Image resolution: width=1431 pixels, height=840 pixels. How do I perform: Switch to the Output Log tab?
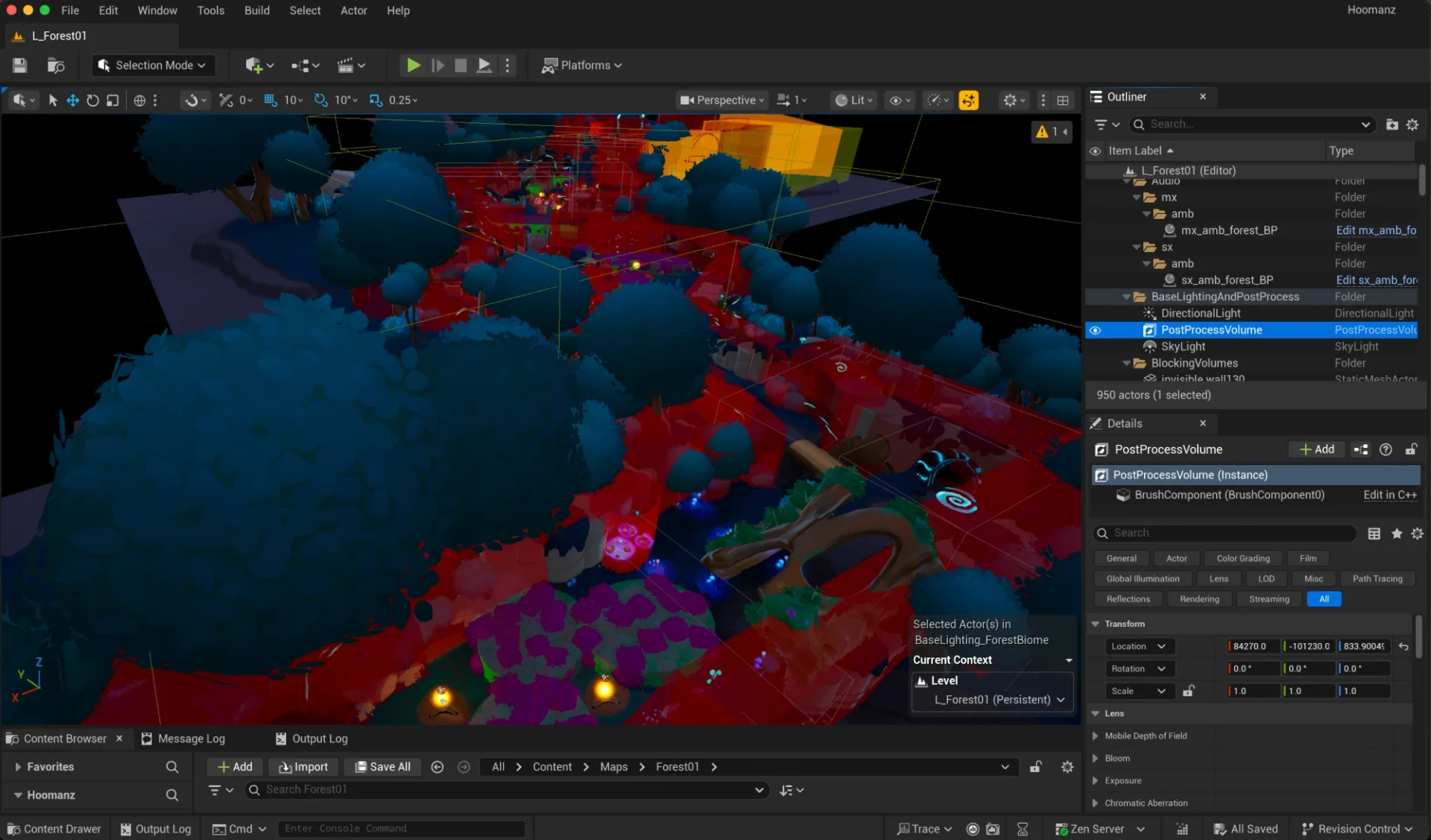pos(312,739)
